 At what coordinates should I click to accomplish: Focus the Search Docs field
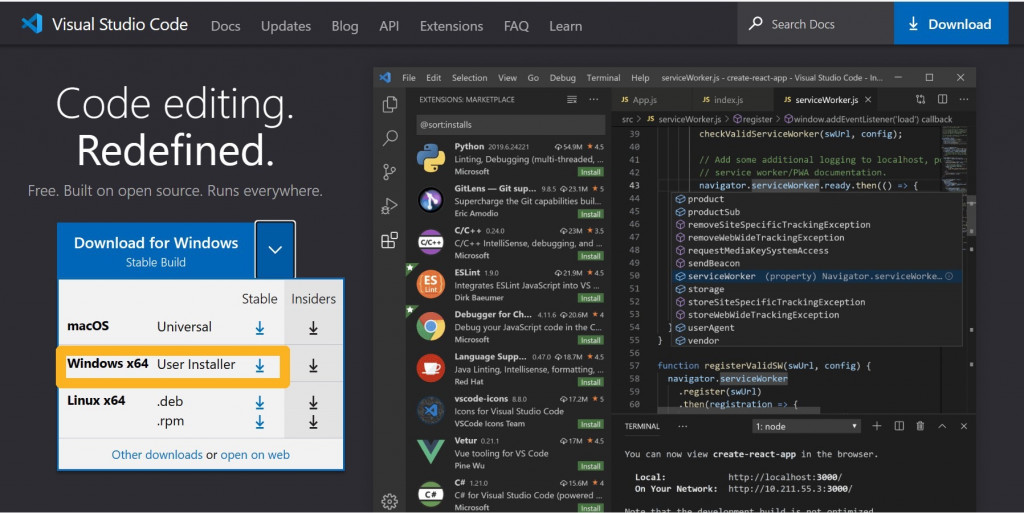point(816,23)
